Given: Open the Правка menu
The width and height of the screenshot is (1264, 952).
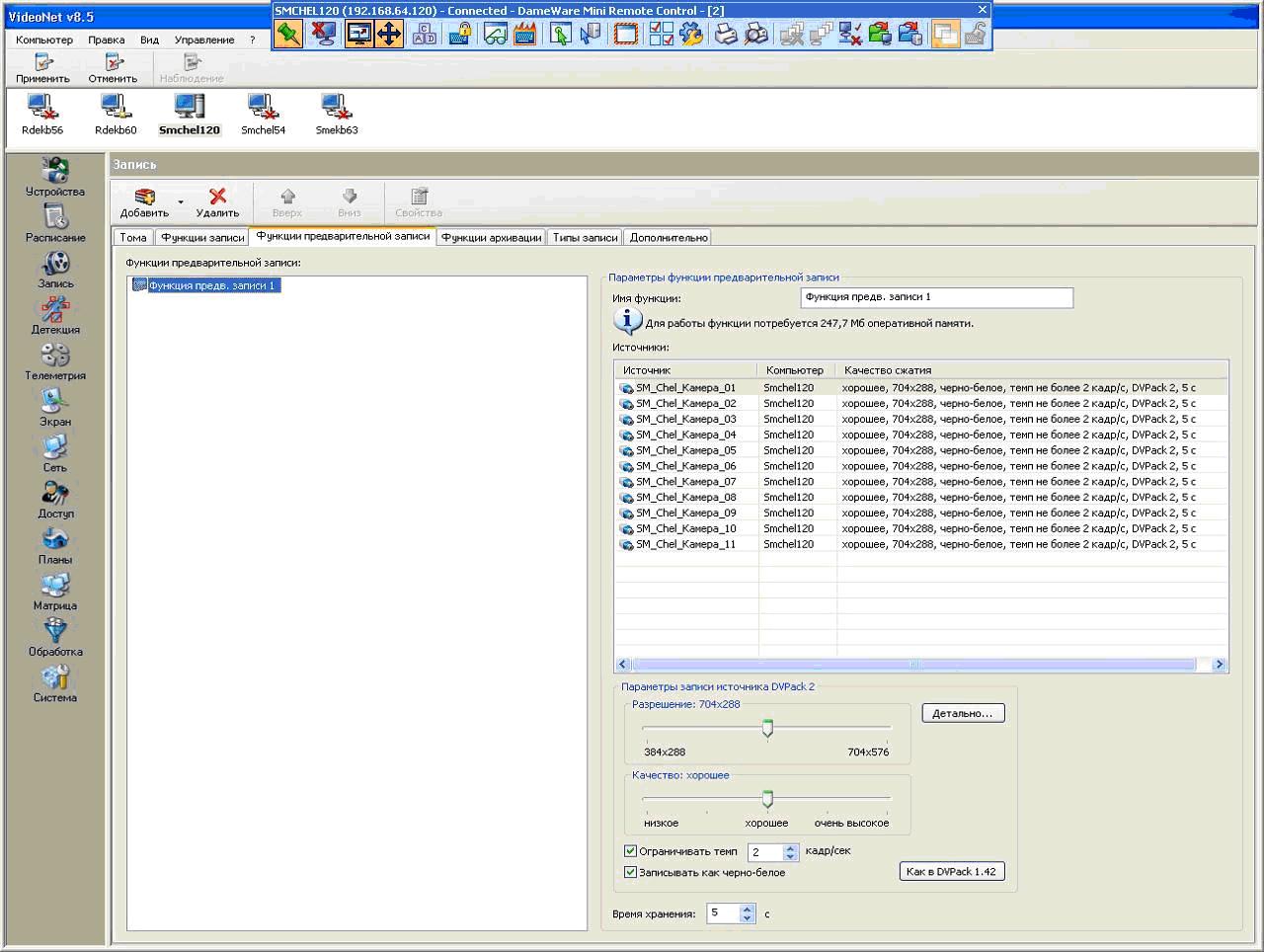Looking at the screenshot, I should pyautogui.click(x=106, y=40).
